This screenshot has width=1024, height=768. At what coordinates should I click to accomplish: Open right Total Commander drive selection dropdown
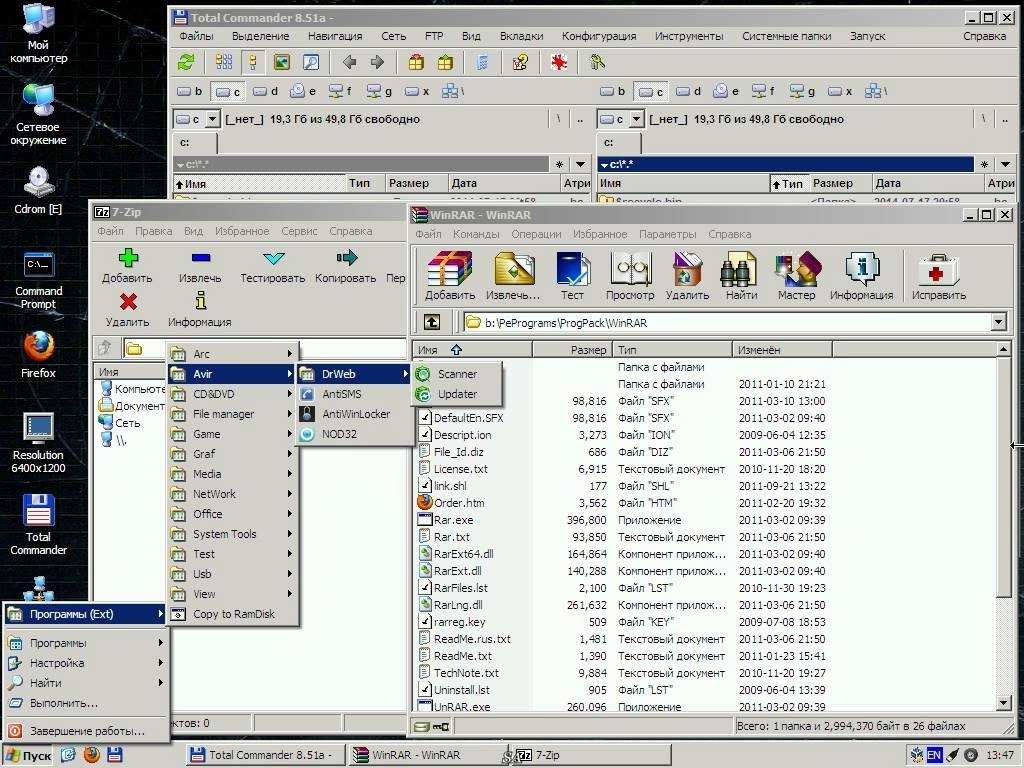pos(636,120)
